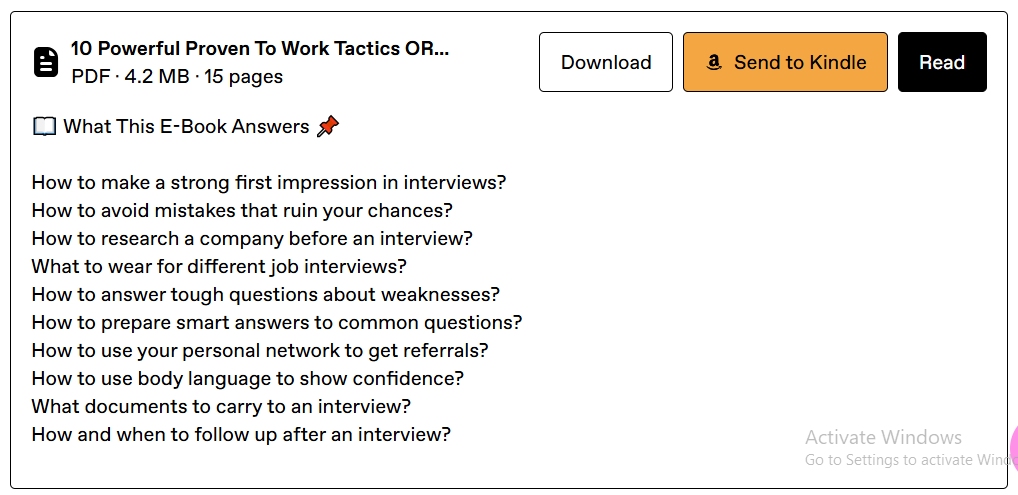Click the open book emoji icon
Screen dimensions: 1018x495
(x=44, y=127)
